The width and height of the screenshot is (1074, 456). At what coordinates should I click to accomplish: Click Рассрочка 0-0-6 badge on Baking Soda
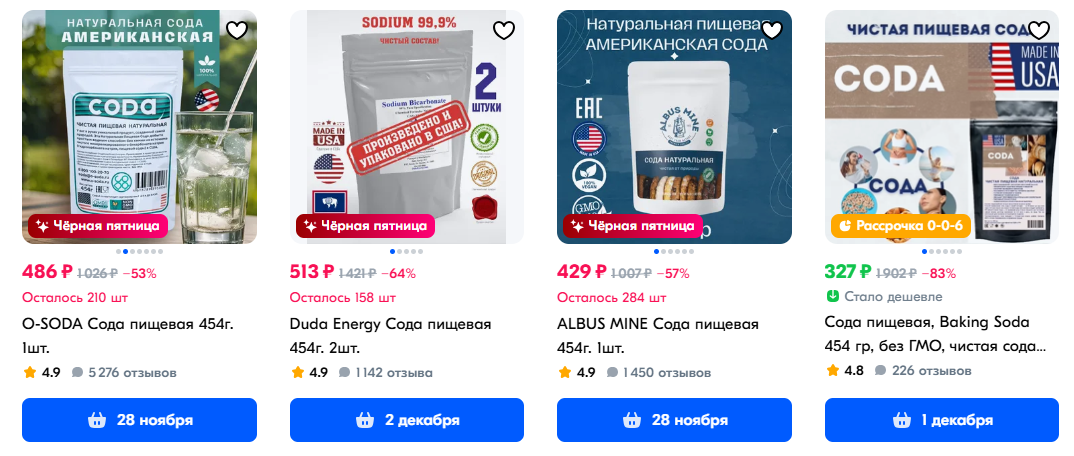click(901, 226)
